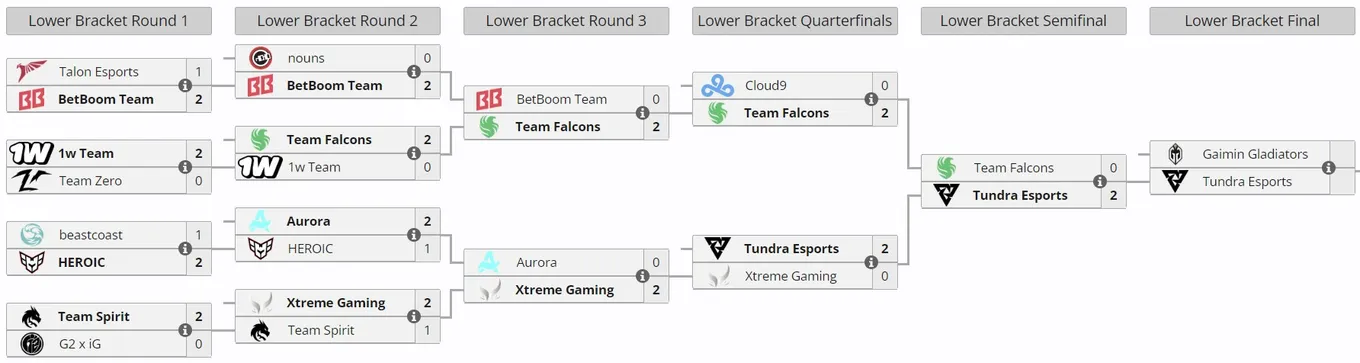Open info icon for Cloud9 vs Team Falcons

click(871, 99)
